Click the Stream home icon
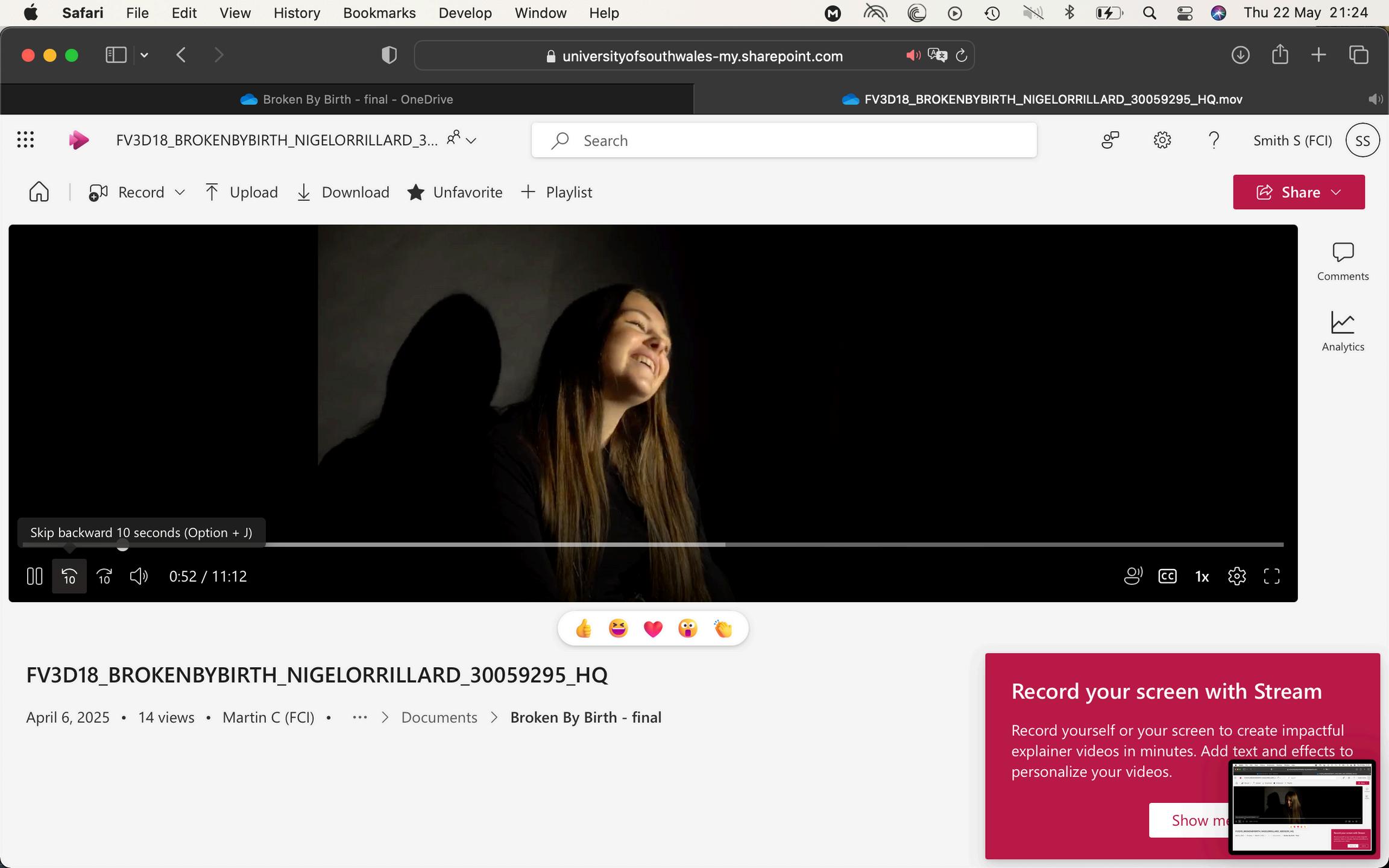Viewport: 1389px width, 868px height. click(x=39, y=192)
